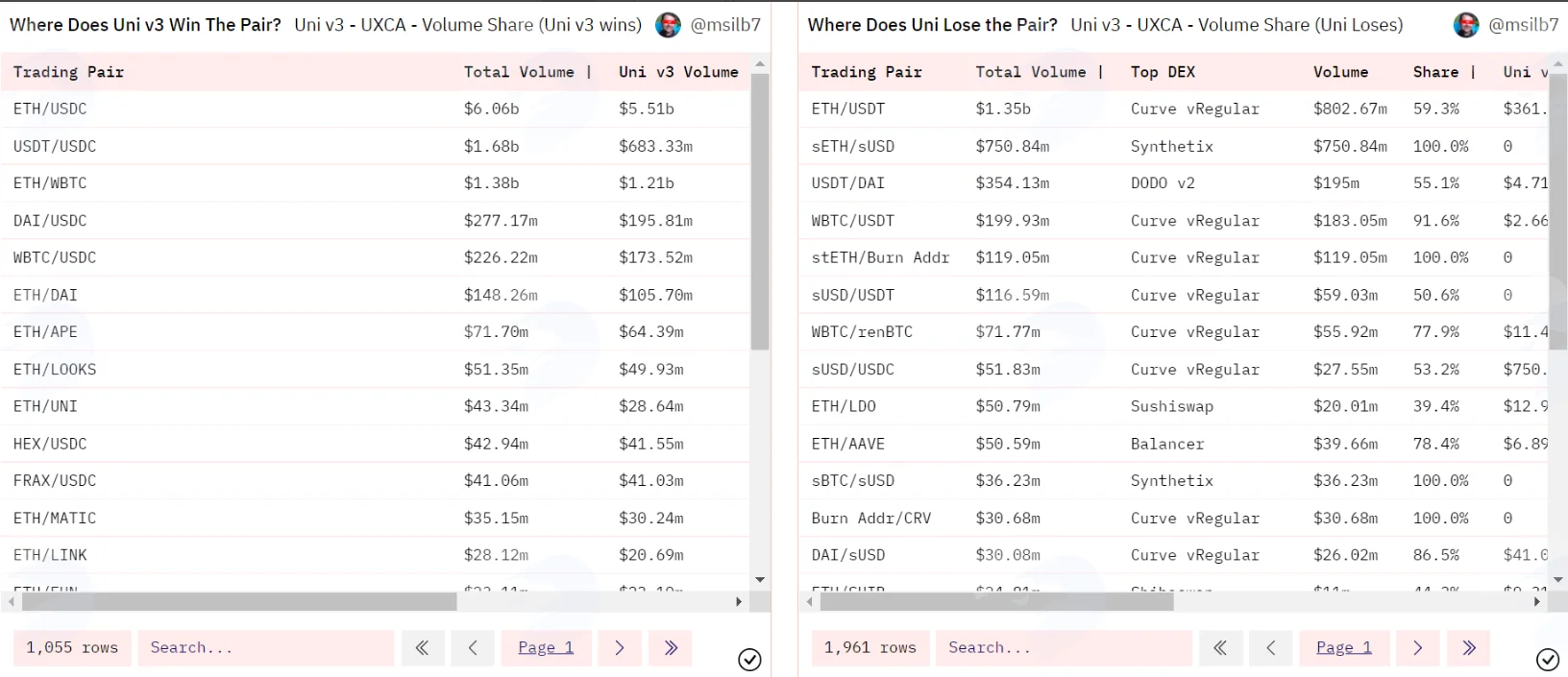
Task: Go to next page in left table
Action: point(620,648)
